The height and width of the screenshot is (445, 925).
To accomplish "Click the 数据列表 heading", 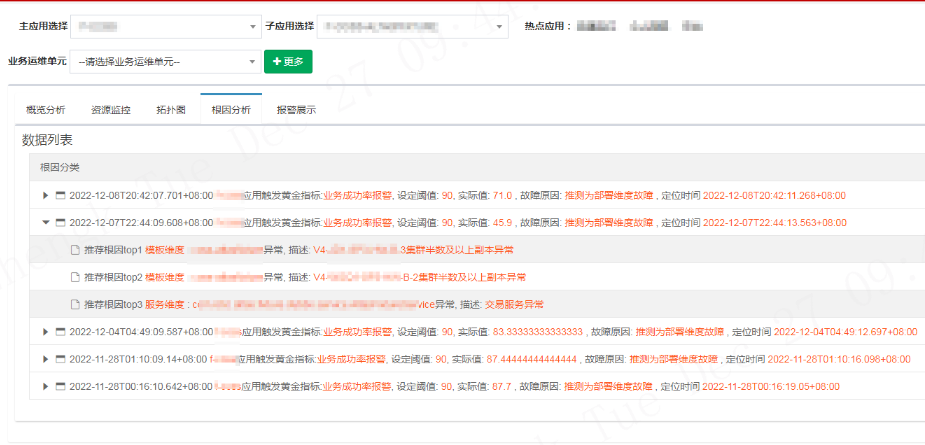I will click(x=47, y=140).
